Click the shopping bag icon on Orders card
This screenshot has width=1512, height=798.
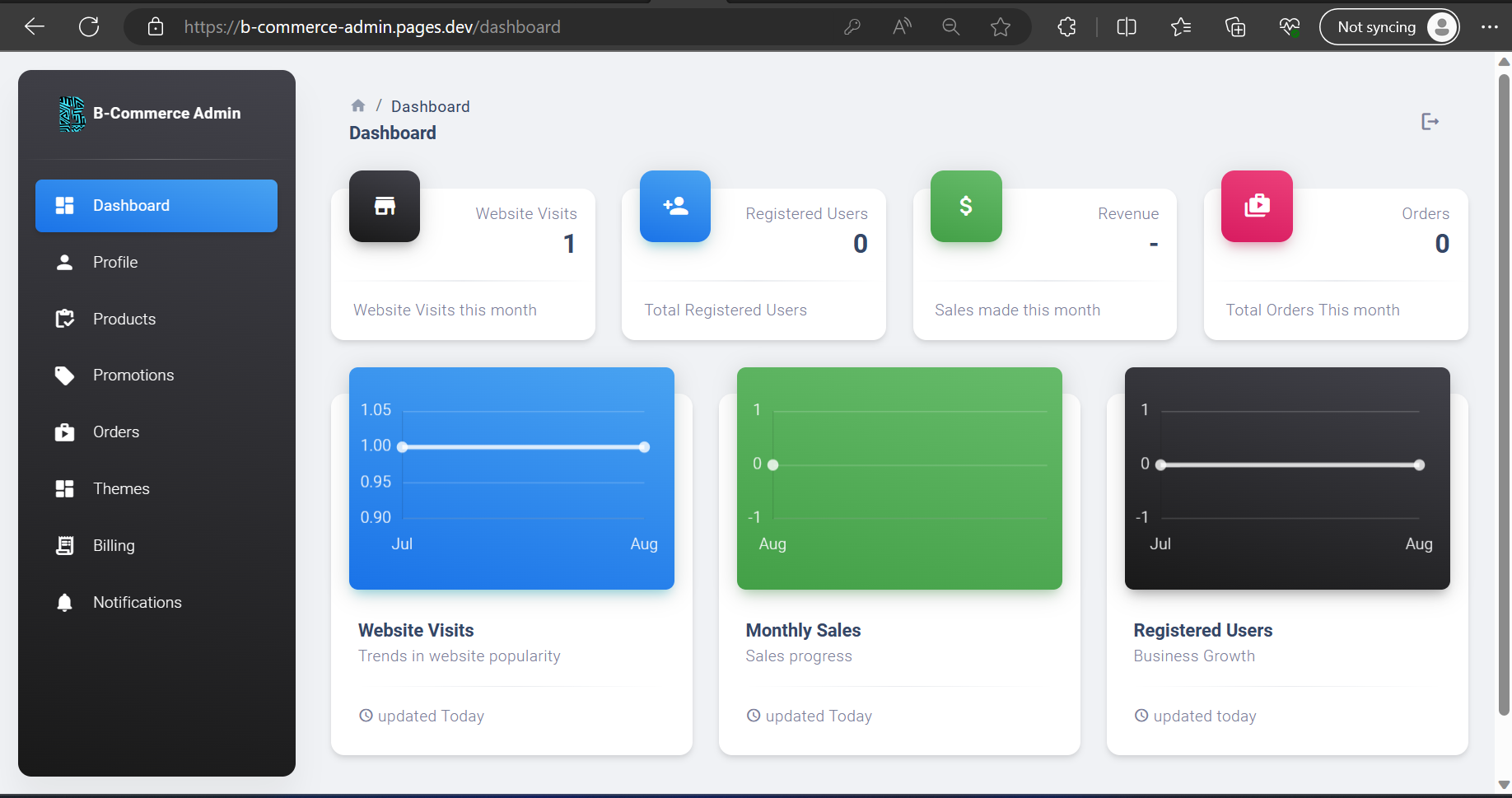1256,206
